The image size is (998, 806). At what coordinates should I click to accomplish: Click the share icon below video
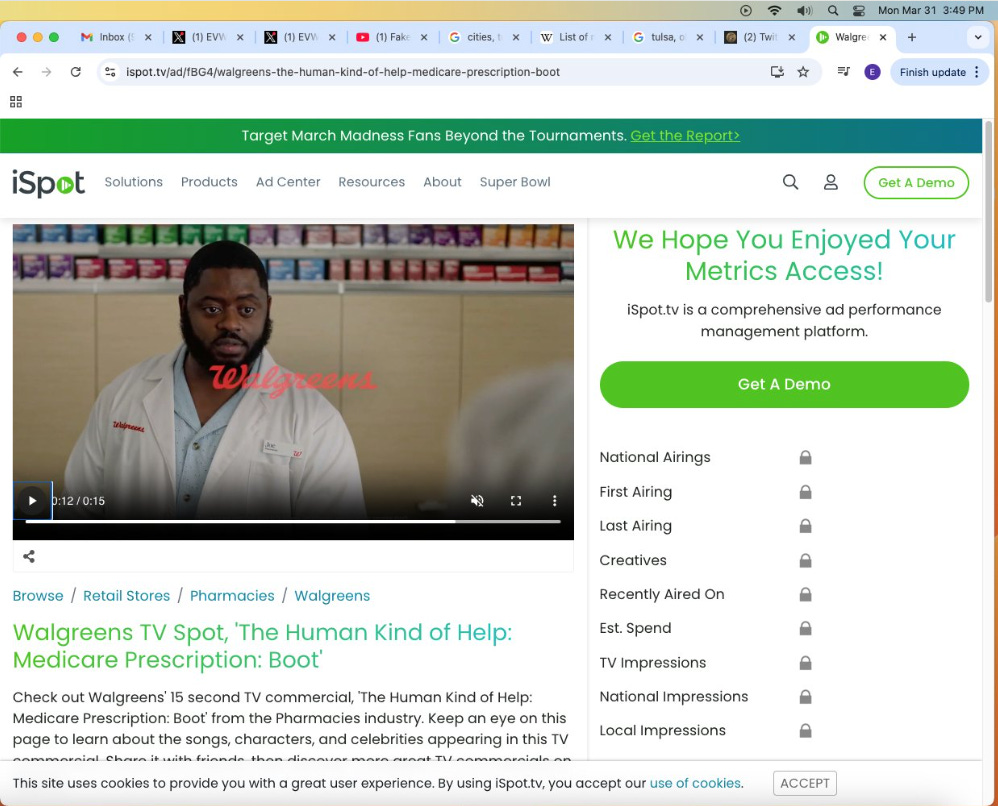(29, 556)
